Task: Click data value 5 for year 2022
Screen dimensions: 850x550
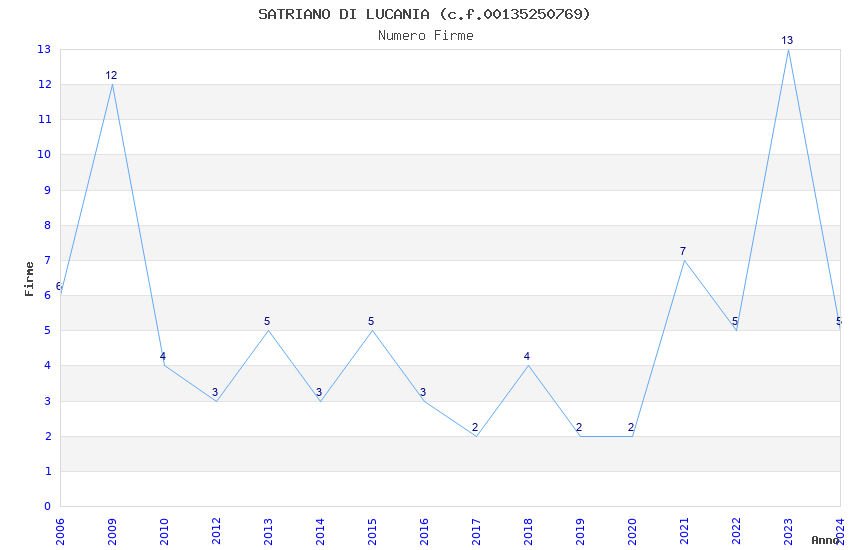Action: click(735, 321)
